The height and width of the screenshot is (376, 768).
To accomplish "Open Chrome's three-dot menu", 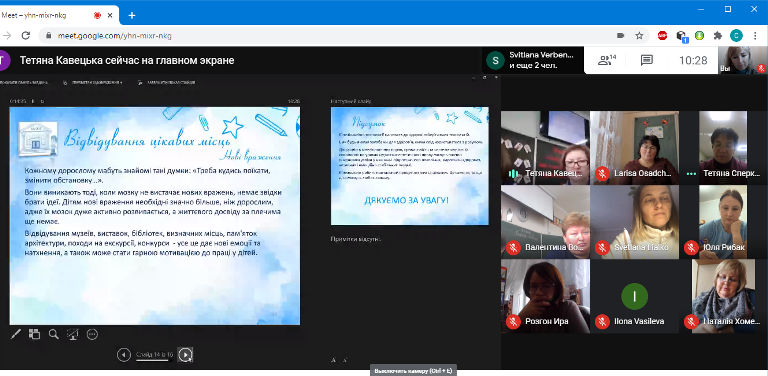I will [x=754, y=35].
